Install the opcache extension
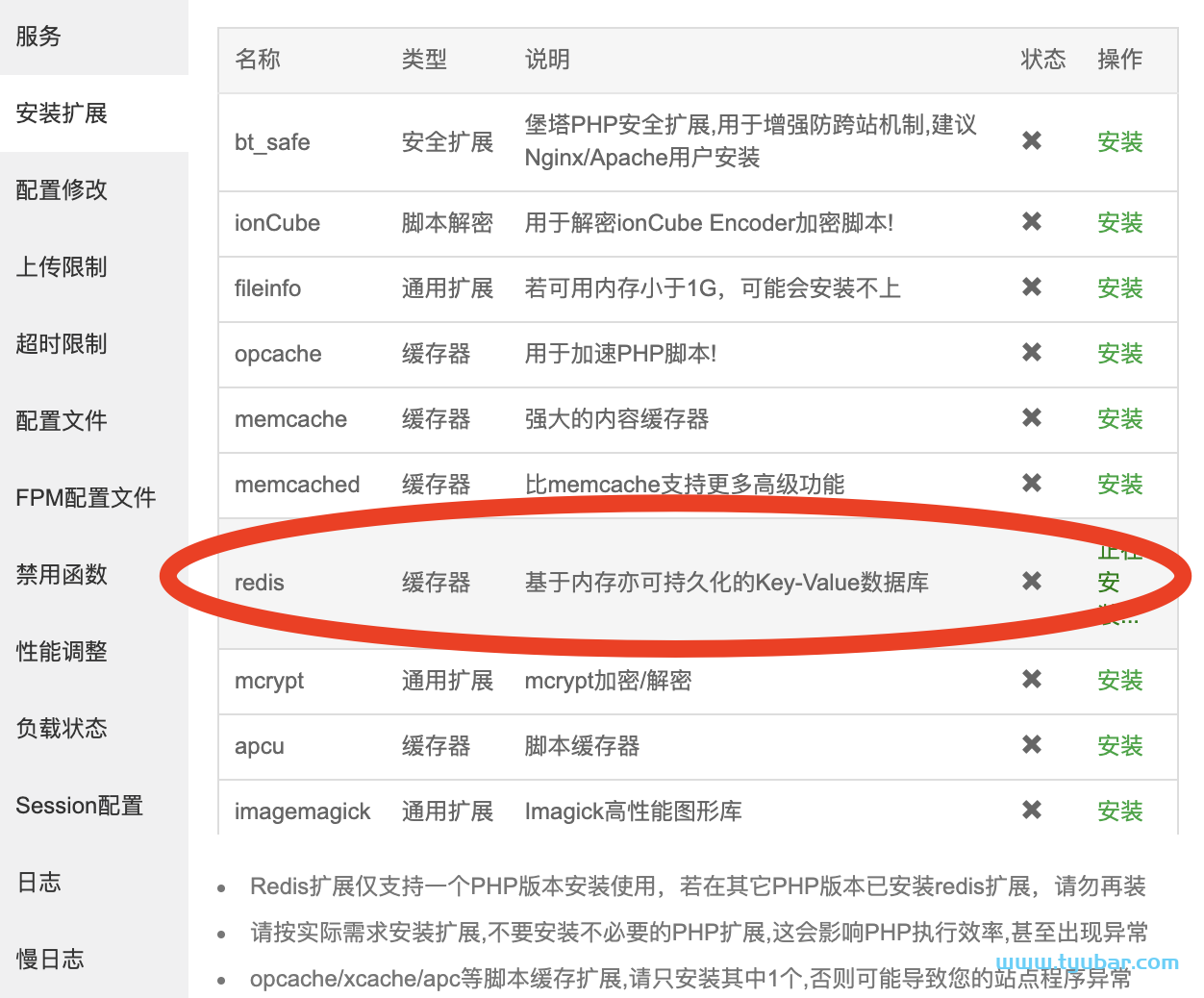Screen dimensions: 1204x998 tap(1119, 353)
